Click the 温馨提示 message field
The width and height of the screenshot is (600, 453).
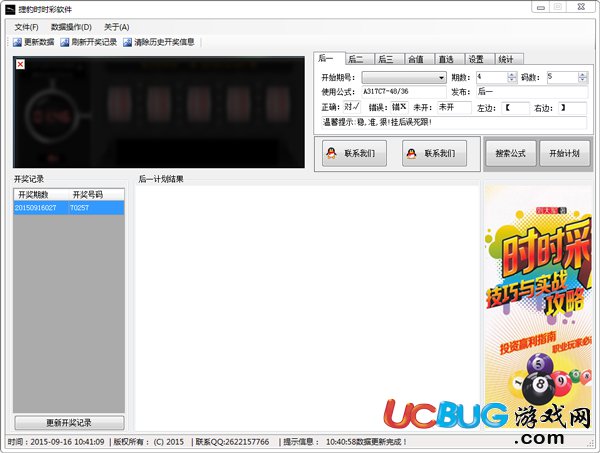click(x=454, y=123)
